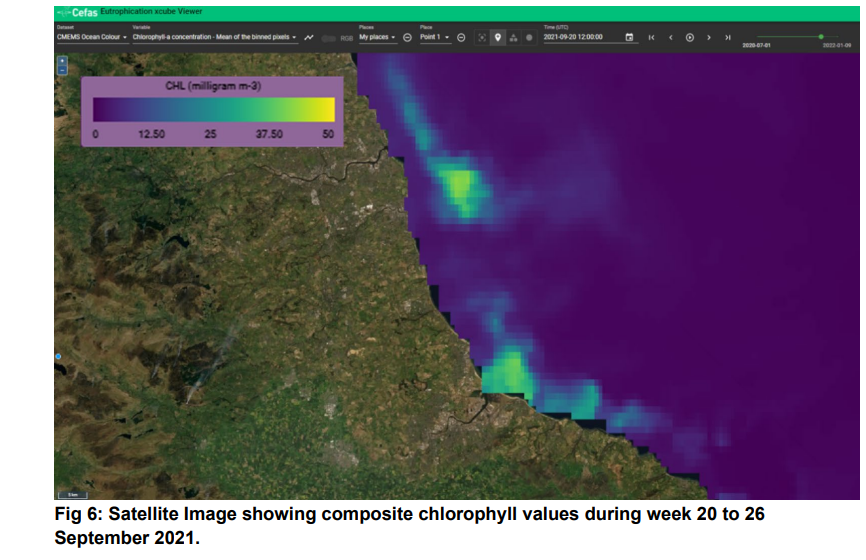Click the time-series chart icon
The image size is (866, 560).
[x=310, y=38]
